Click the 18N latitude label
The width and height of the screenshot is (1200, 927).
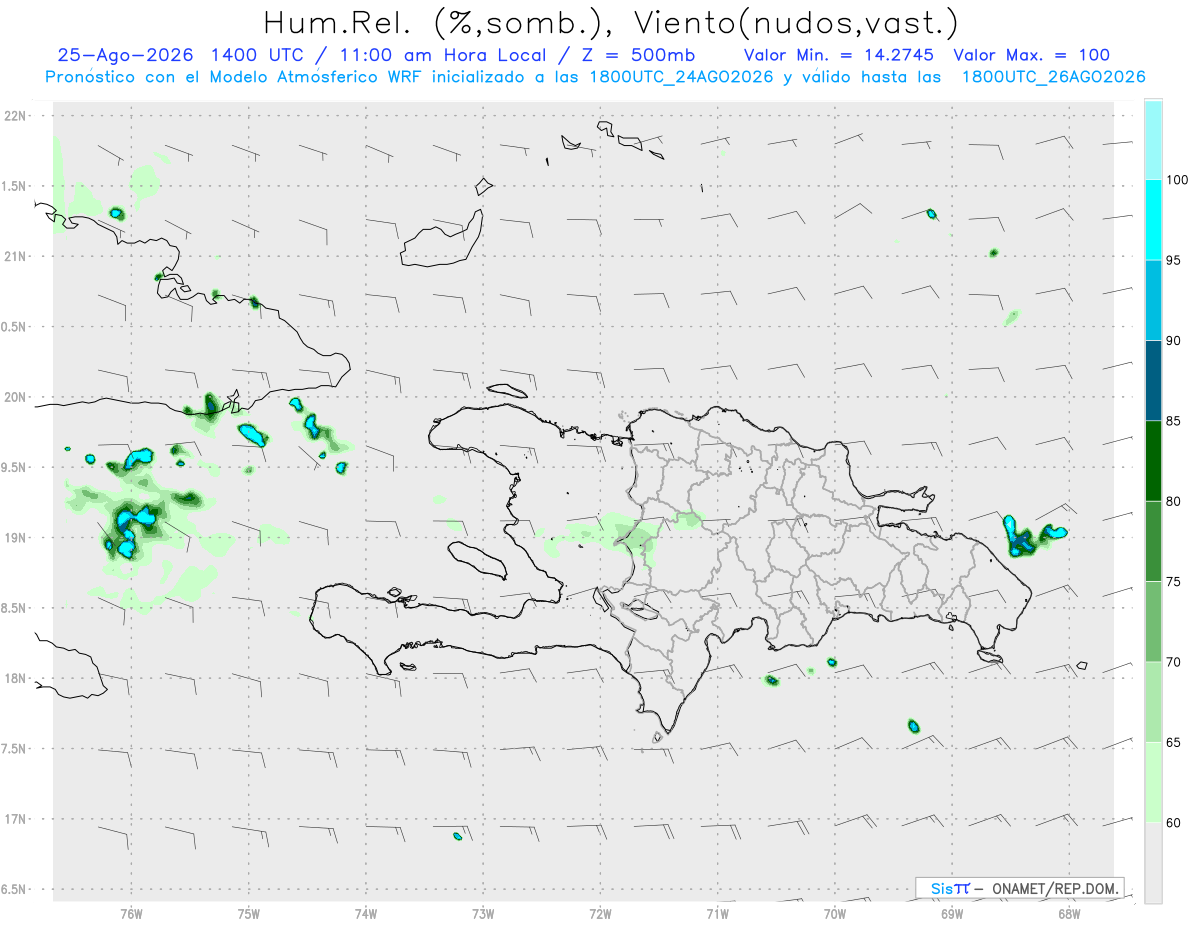tap(17, 678)
